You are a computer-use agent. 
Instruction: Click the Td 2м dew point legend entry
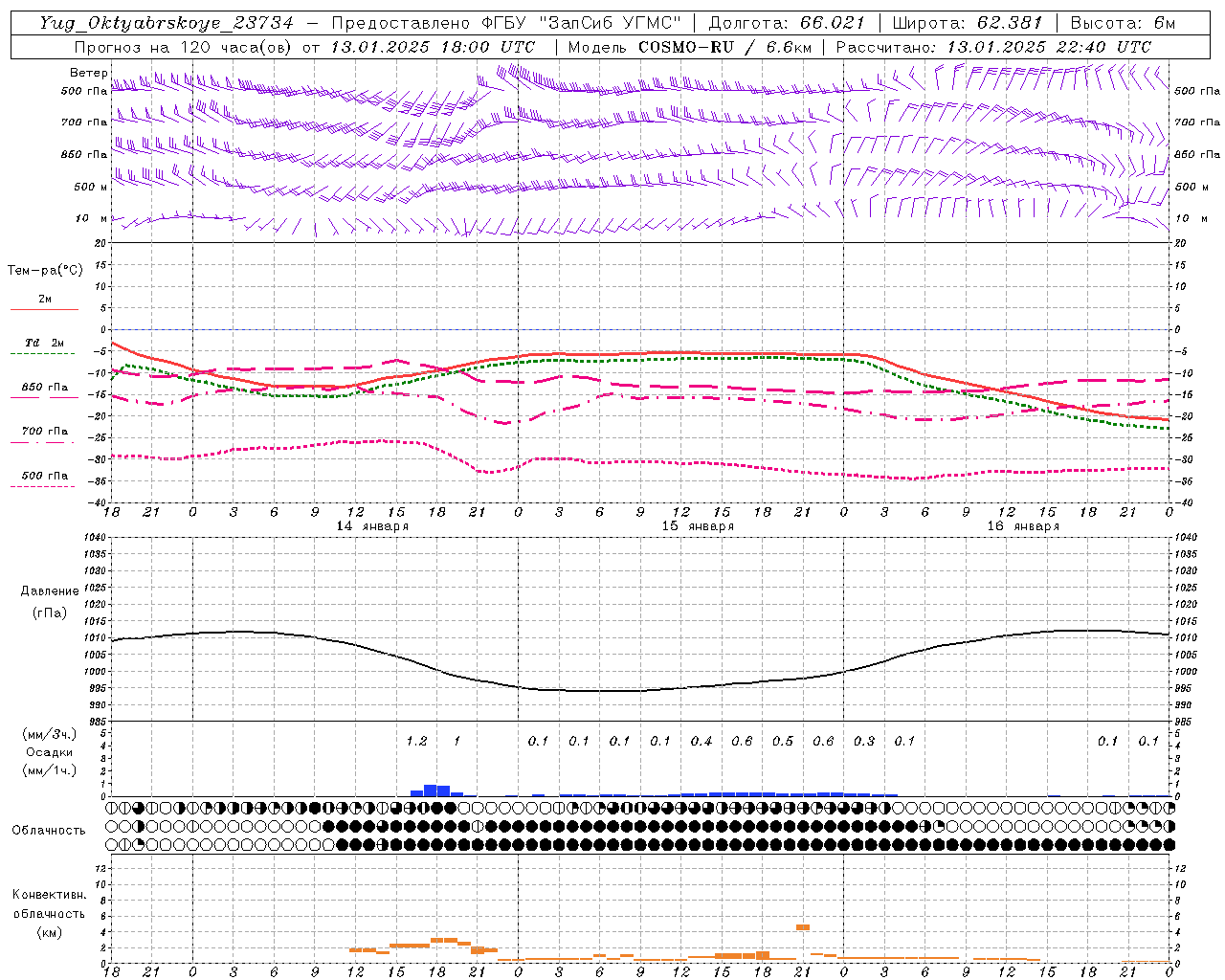tap(44, 343)
